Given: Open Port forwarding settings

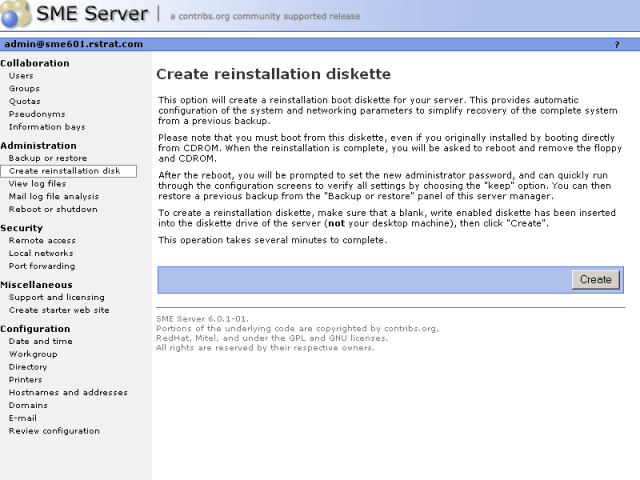Looking at the screenshot, I should (x=42, y=266).
